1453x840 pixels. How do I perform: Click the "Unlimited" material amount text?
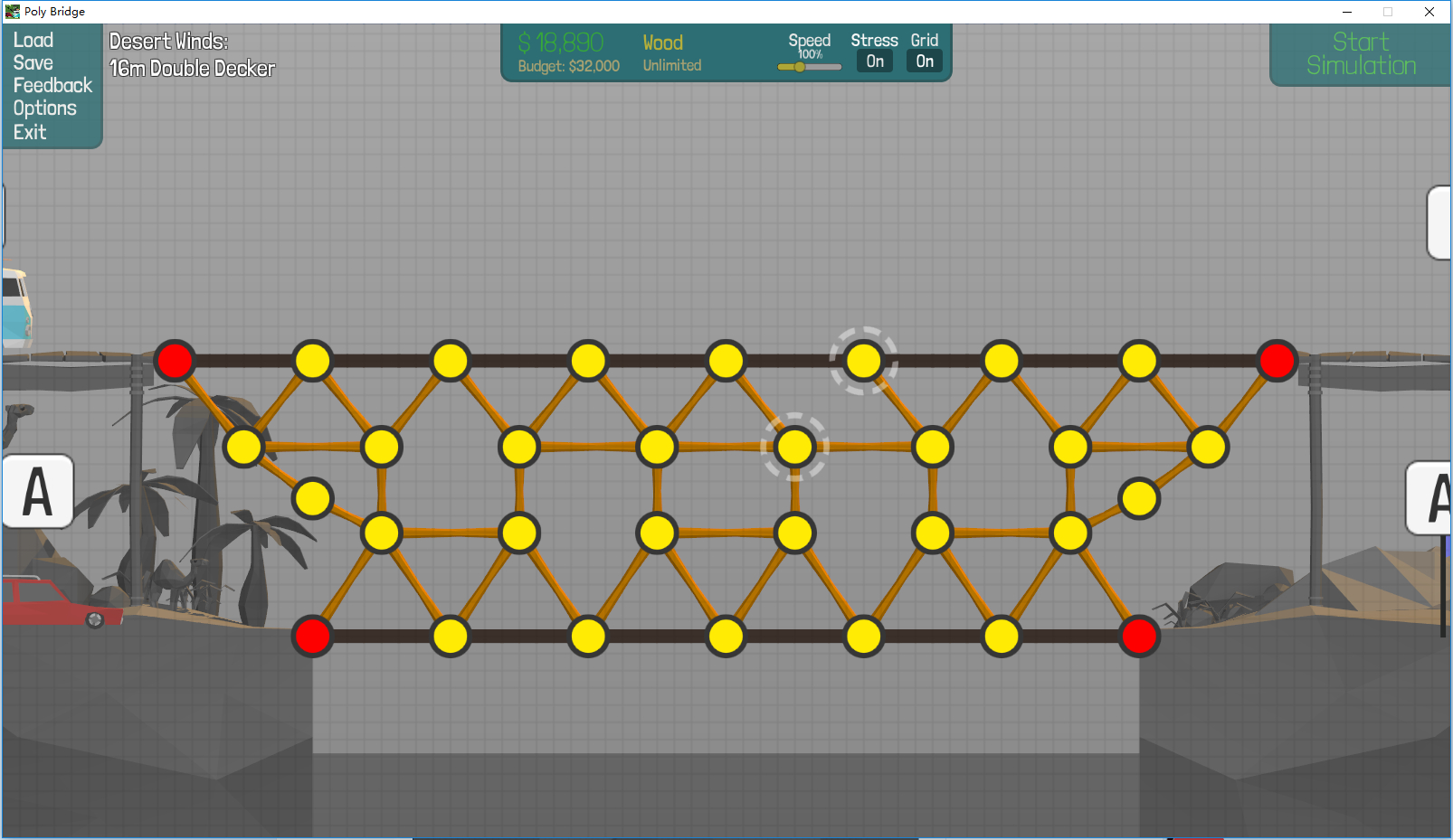(672, 65)
